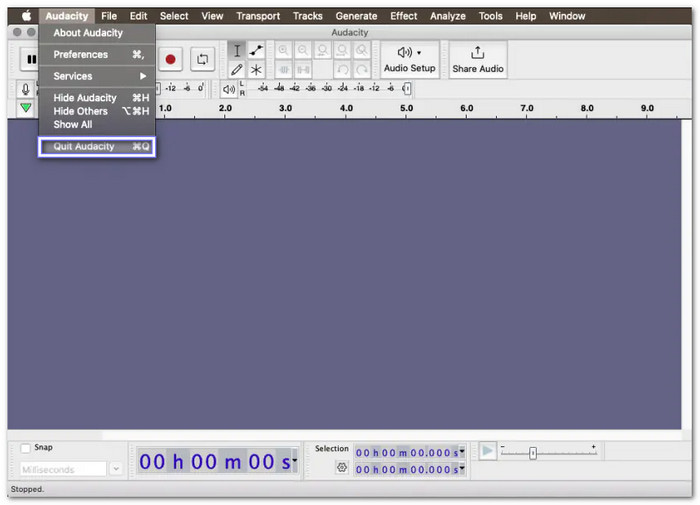Move the playback speed slider thumb
Screen dimensions: 700x505
coord(533,453)
